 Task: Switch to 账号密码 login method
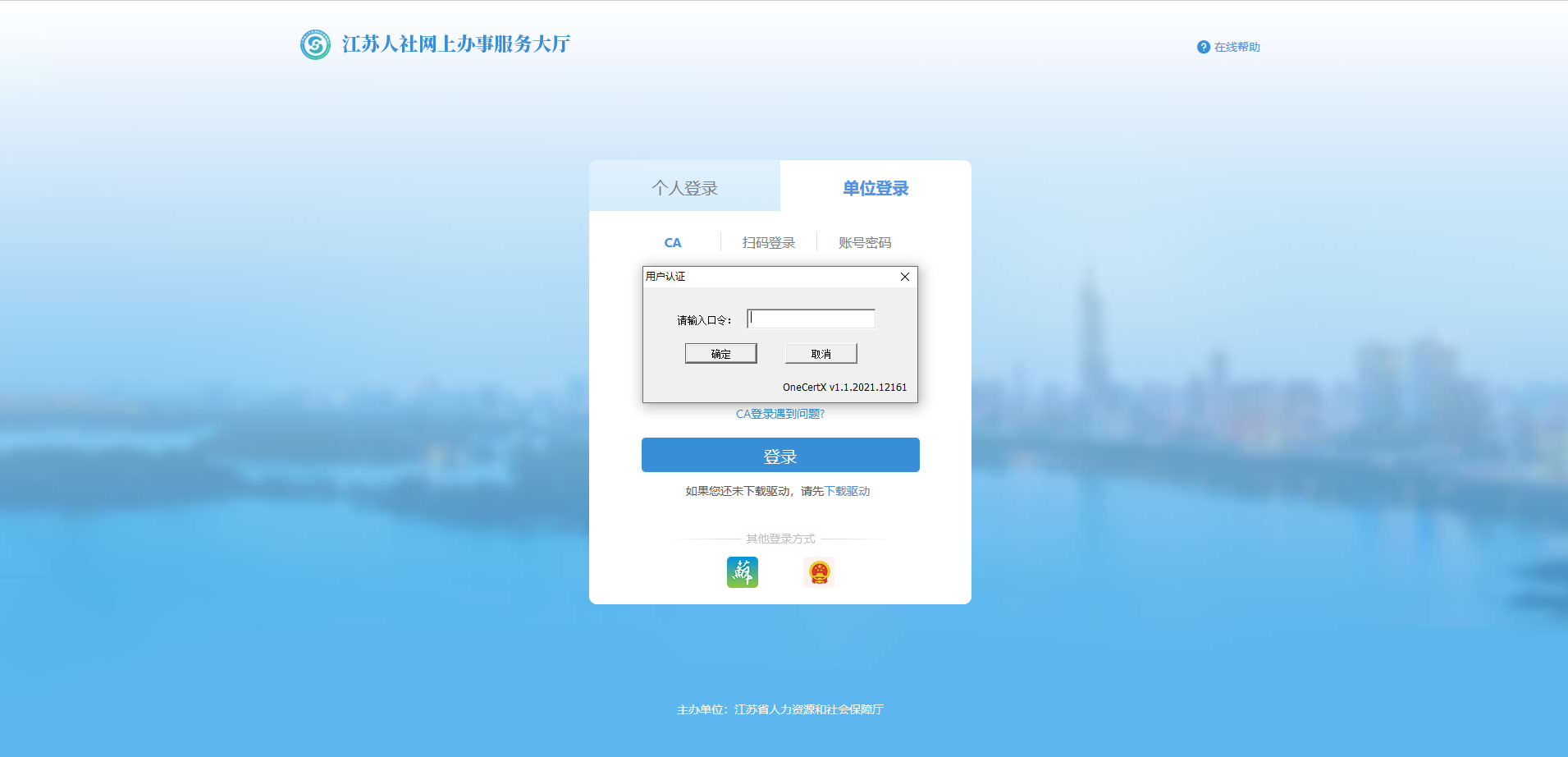(865, 242)
